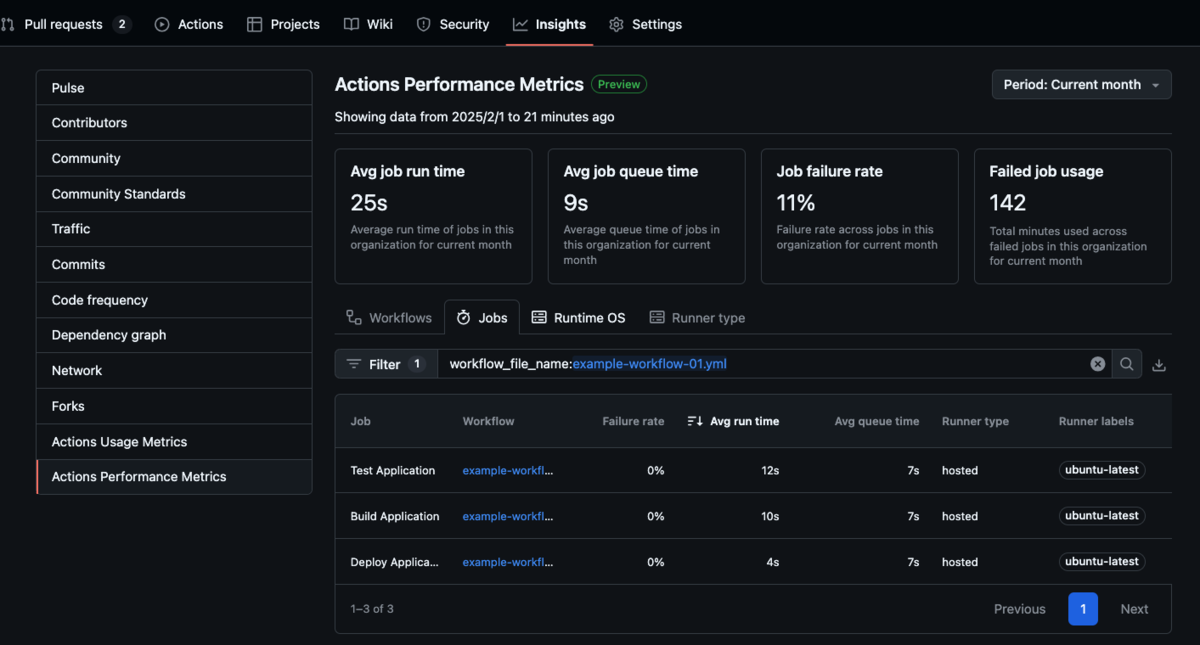The image size is (1200, 645).
Task: Select Commits in the sidebar
Action: pos(174,264)
